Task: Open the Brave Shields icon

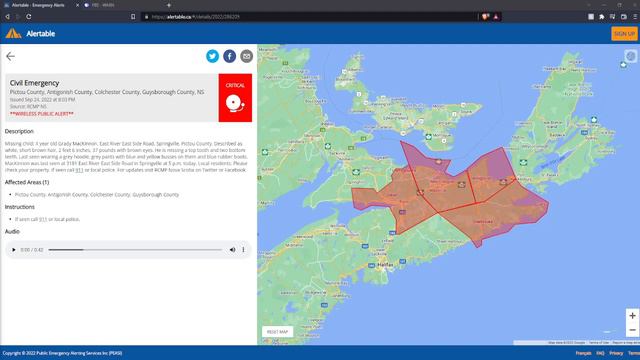Action: tap(485, 17)
